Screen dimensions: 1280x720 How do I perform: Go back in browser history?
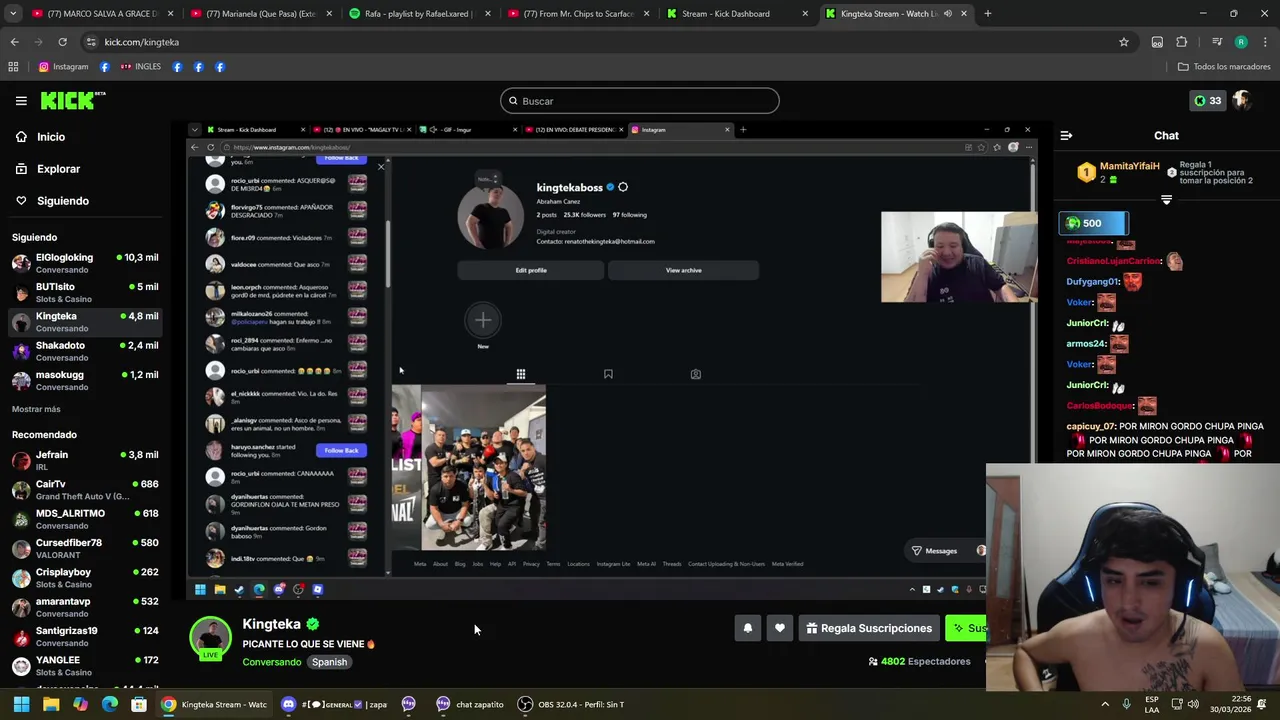click(14, 42)
